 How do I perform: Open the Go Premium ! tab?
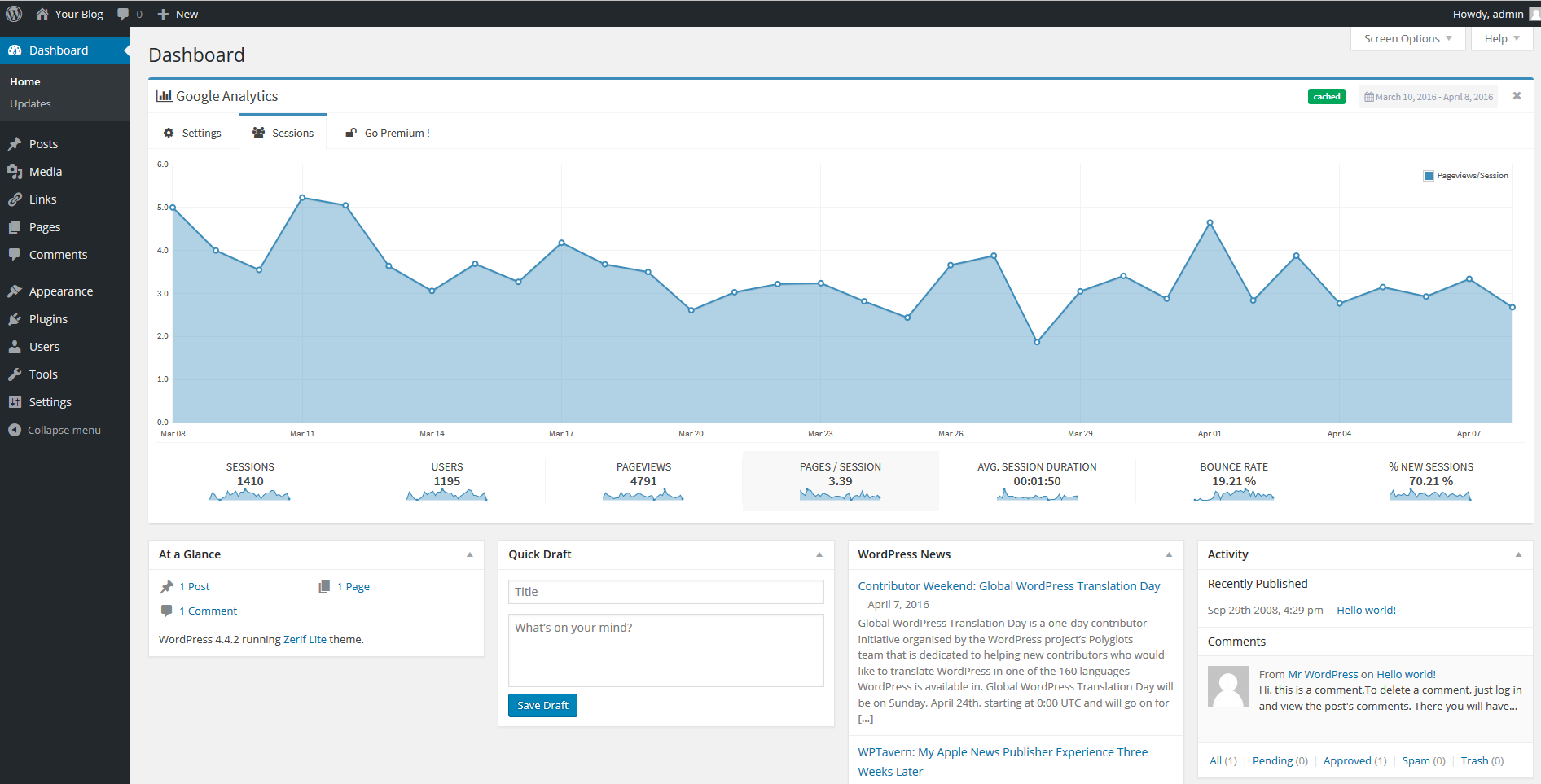pos(388,133)
